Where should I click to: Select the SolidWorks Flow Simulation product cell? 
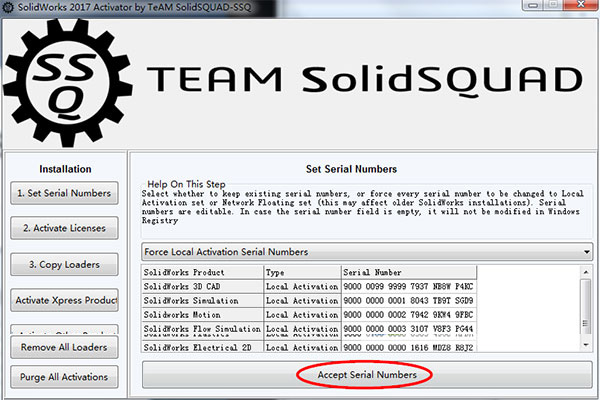click(x=202, y=329)
